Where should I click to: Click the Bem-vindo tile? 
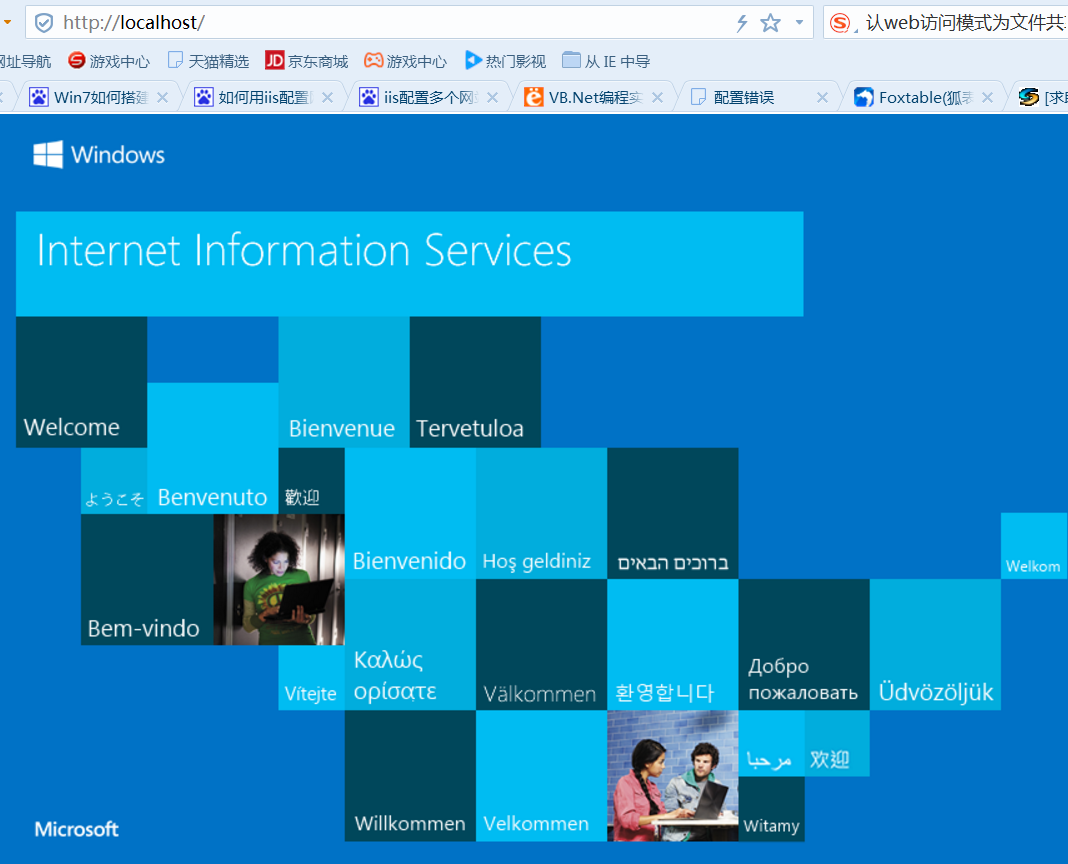pyautogui.click(x=147, y=579)
